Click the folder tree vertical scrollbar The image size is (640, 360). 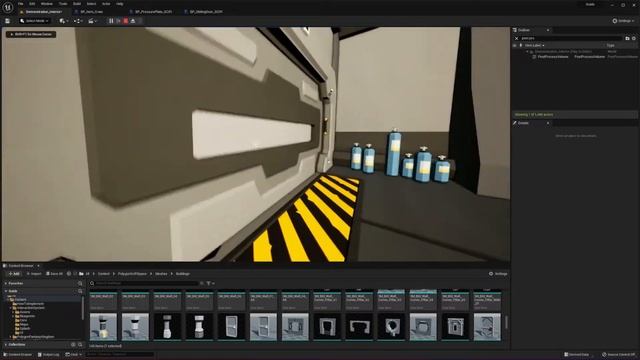click(83, 308)
